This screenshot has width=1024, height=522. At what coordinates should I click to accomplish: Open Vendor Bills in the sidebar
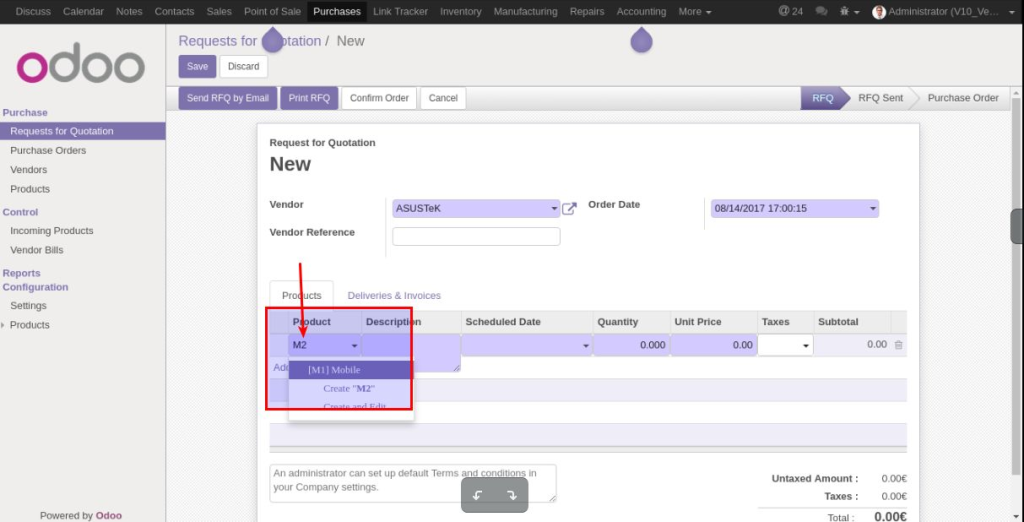click(36, 250)
